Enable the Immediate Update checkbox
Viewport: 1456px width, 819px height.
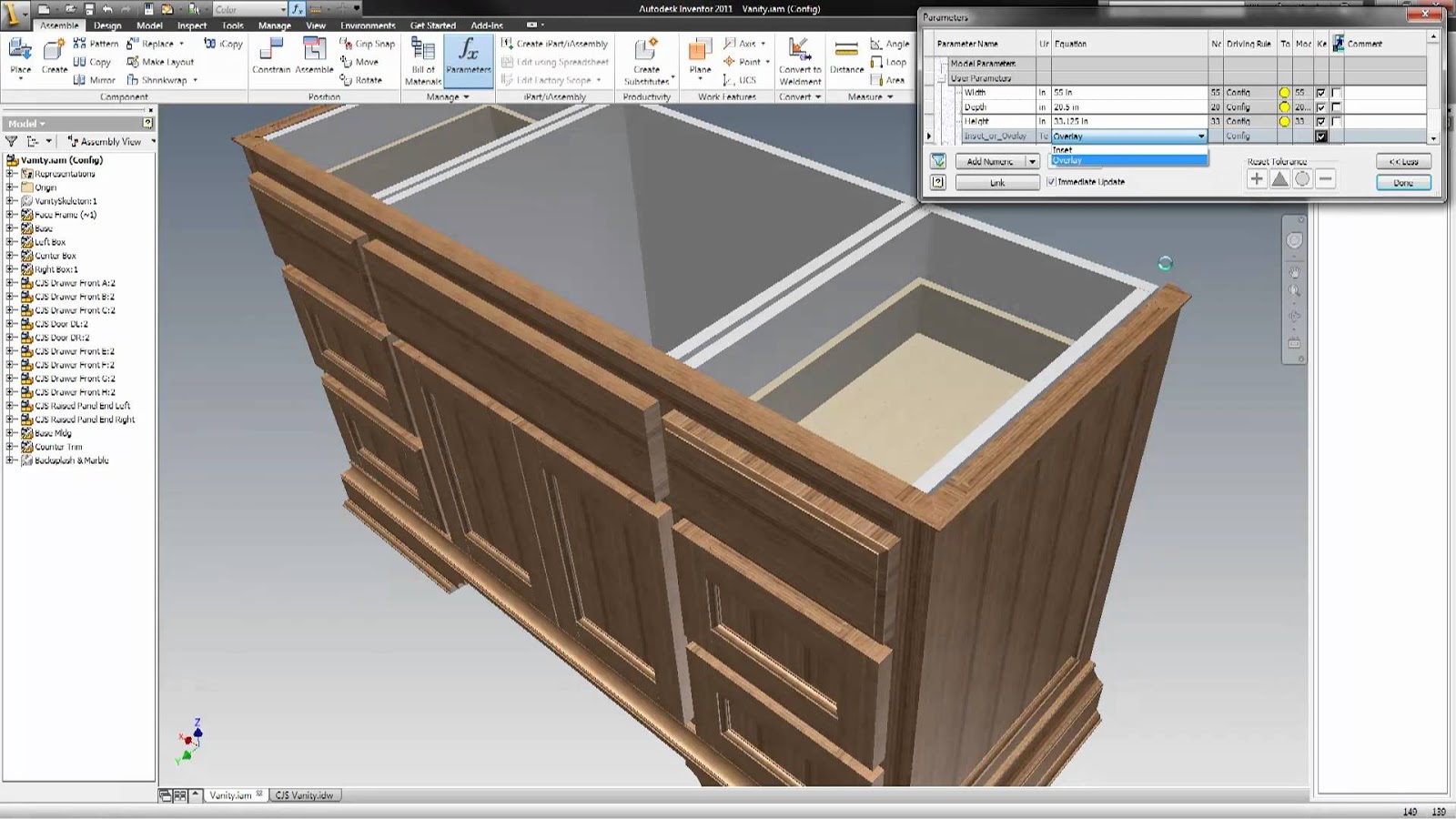tap(1051, 181)
